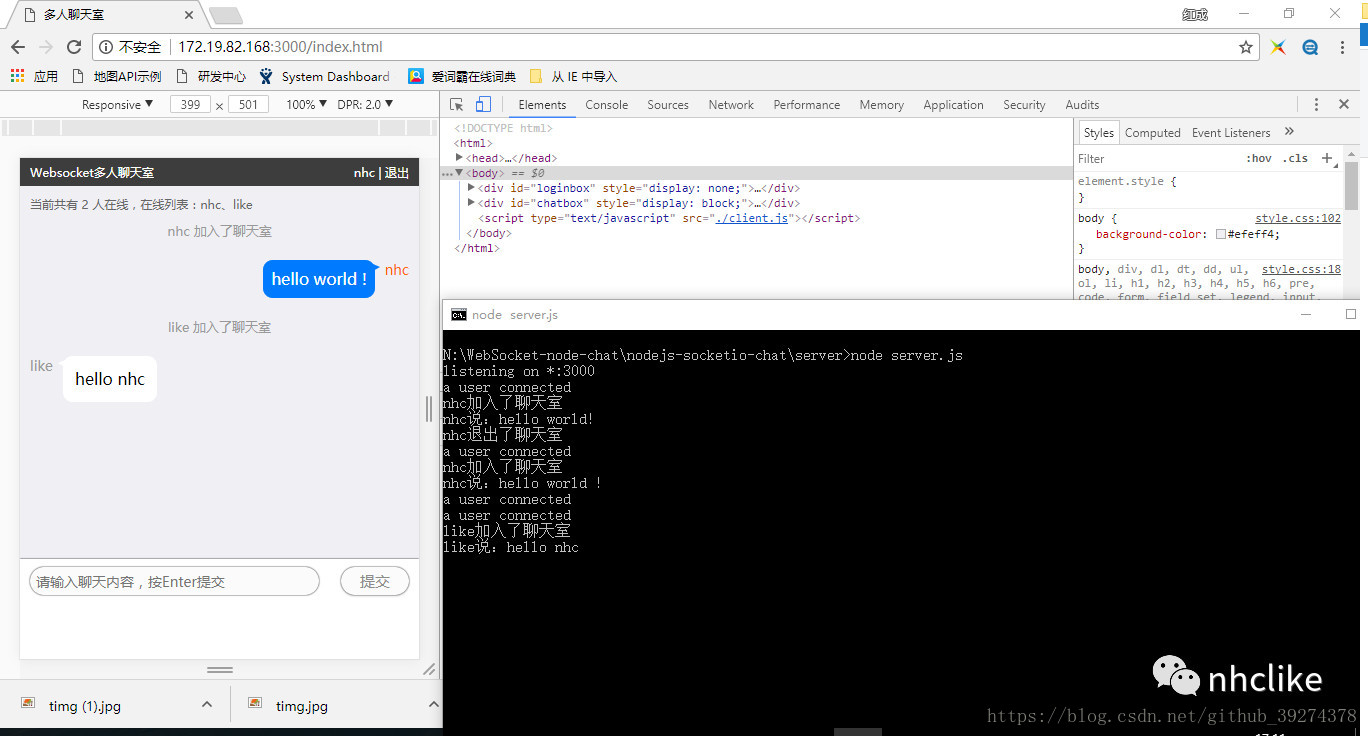Image resolution: width=1368 pixels, height=736 pixels.
Task: Toggle .cls class editor
Action: point(1296,158)
